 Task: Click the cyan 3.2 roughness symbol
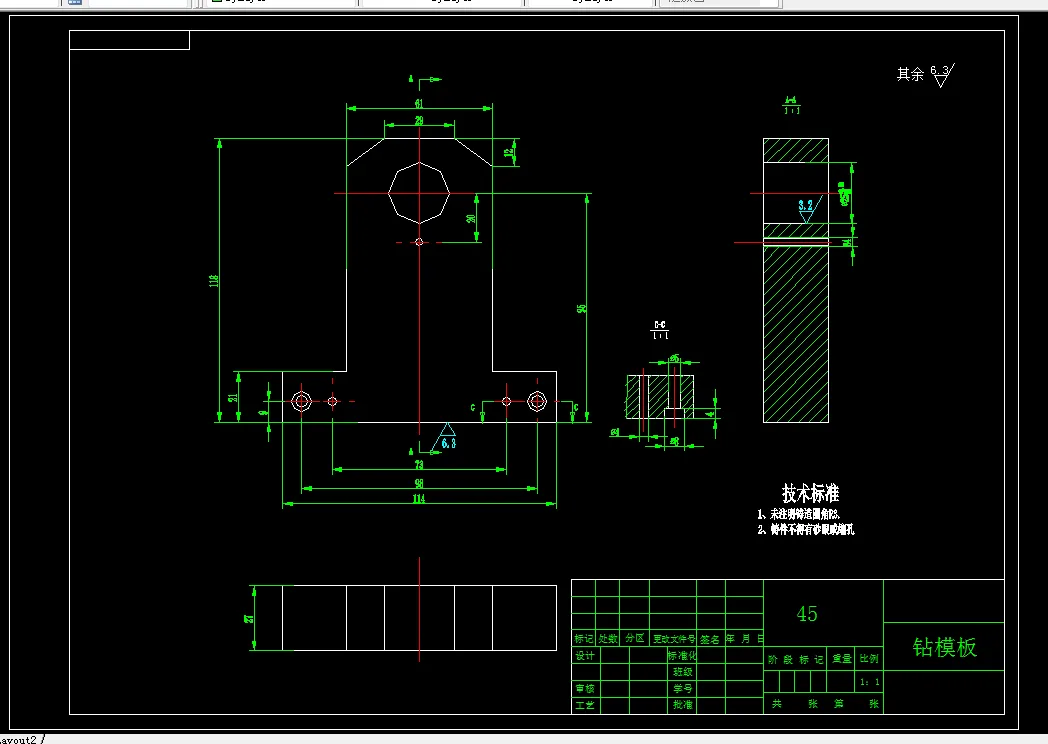click(x=809, y=209)
